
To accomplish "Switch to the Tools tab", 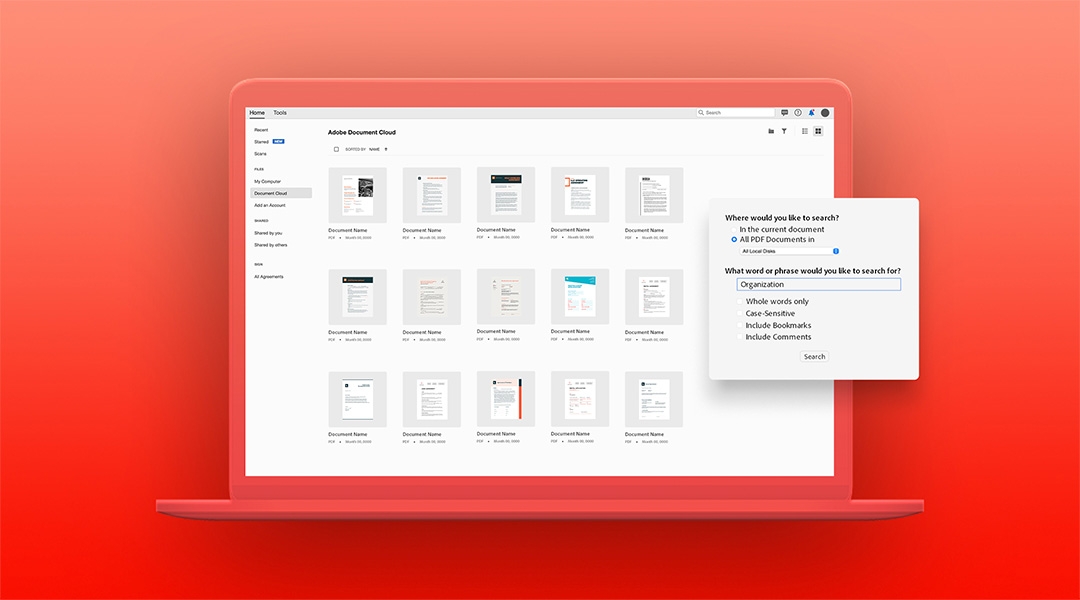I will click(x=280, y=112).
